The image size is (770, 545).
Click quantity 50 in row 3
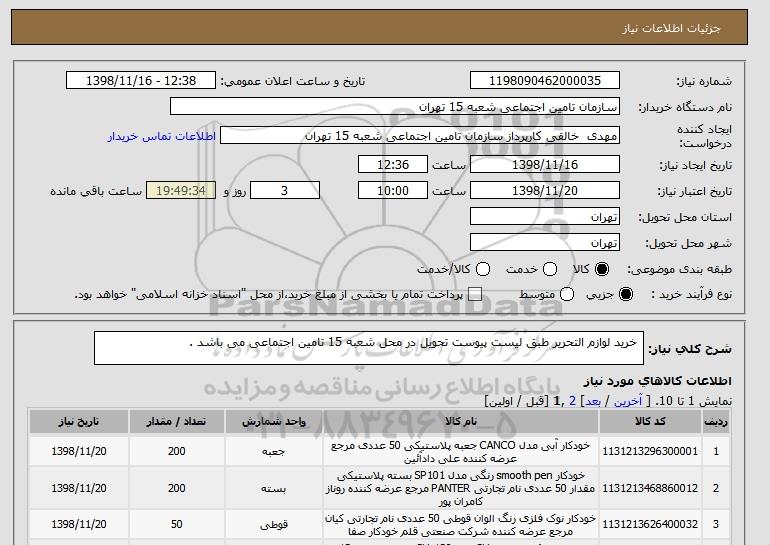pos(176,524)
